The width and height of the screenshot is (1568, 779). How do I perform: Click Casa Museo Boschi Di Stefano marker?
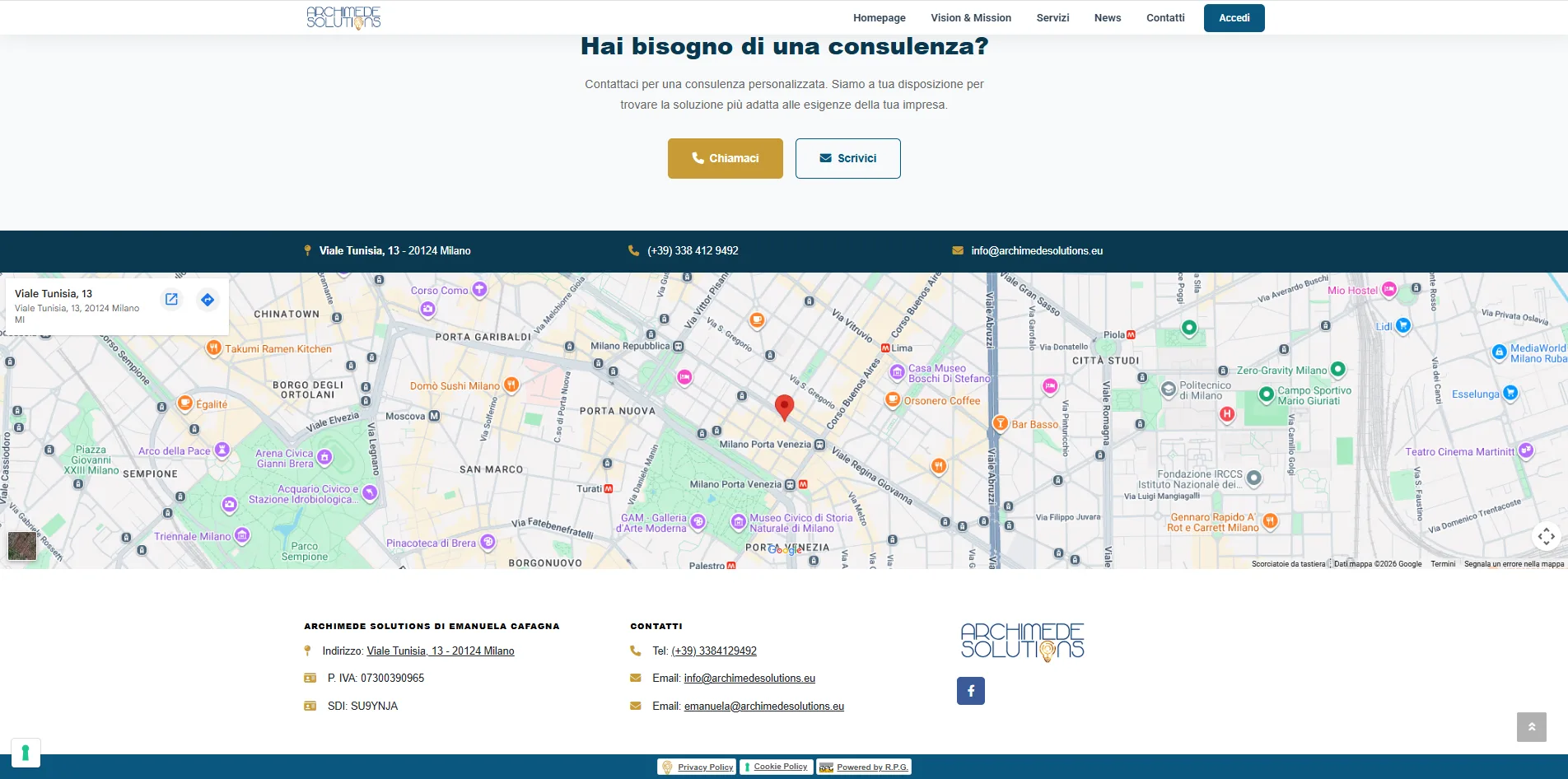point(898,372)
